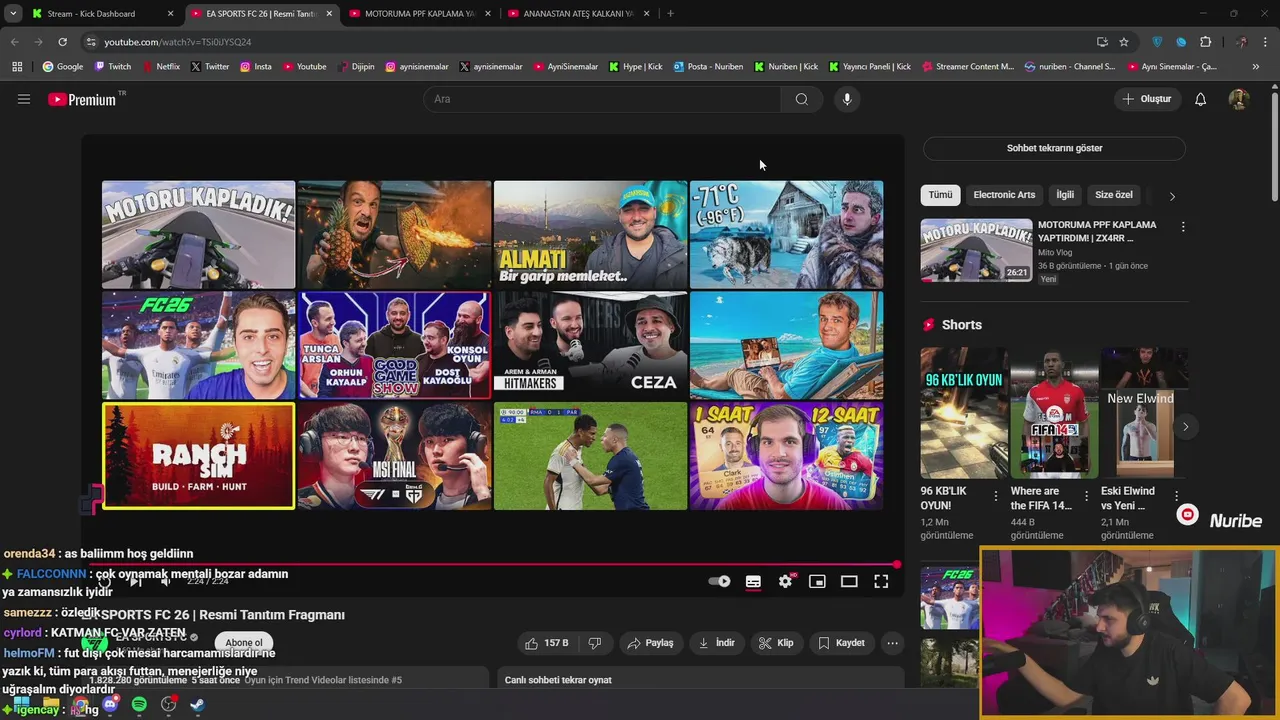The height and width of the screenshot is (720, 1280).
Task: Open the RANCH SIM endscreen thumbnail
Action: (x=198, y=456)
